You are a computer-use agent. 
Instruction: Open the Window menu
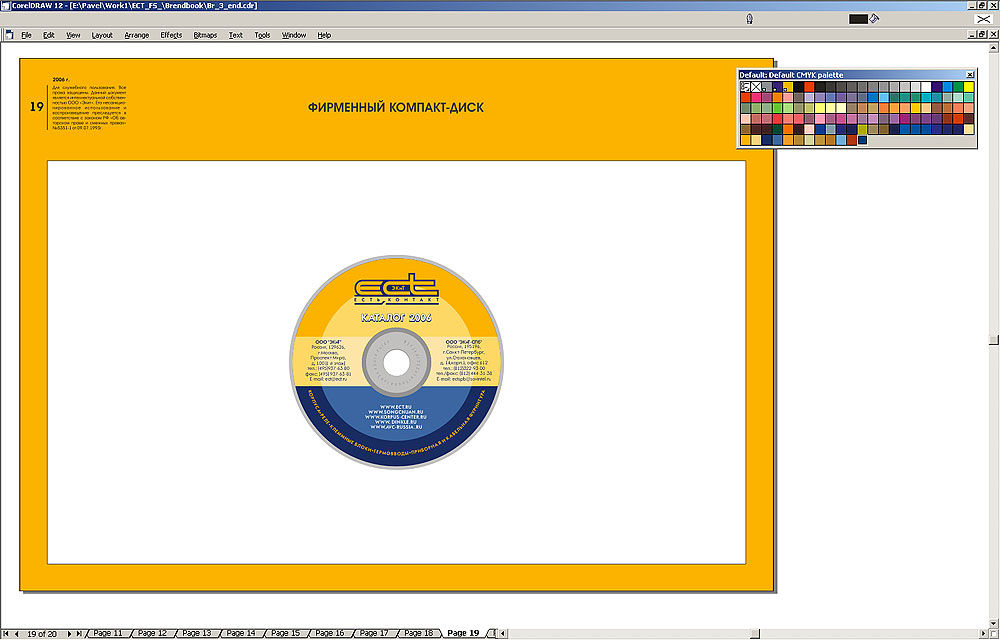click(x=294, y=35)
